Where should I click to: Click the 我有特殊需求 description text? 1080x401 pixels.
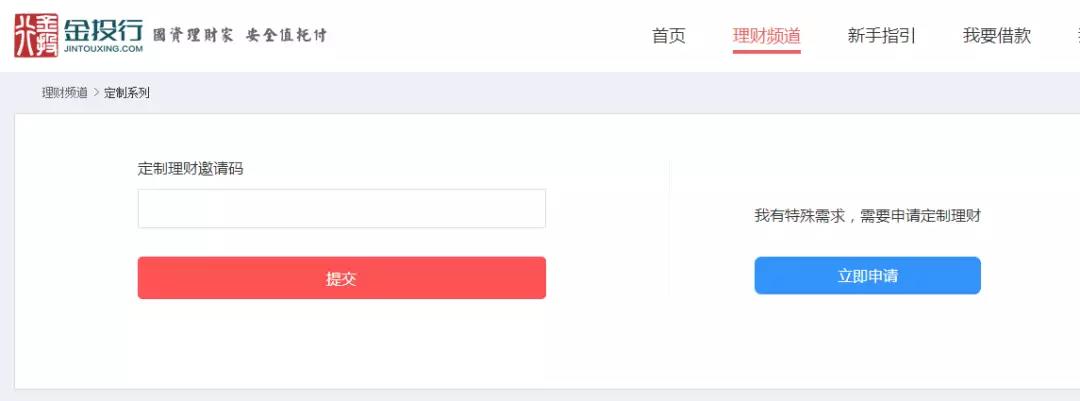[x=867, y=215]
